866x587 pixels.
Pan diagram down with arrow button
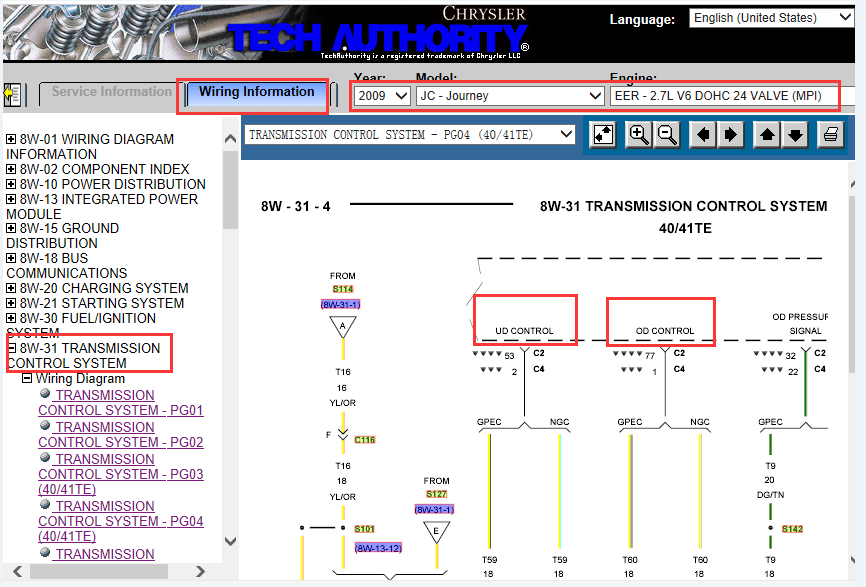pyautogui.click(x=795, y=135)
